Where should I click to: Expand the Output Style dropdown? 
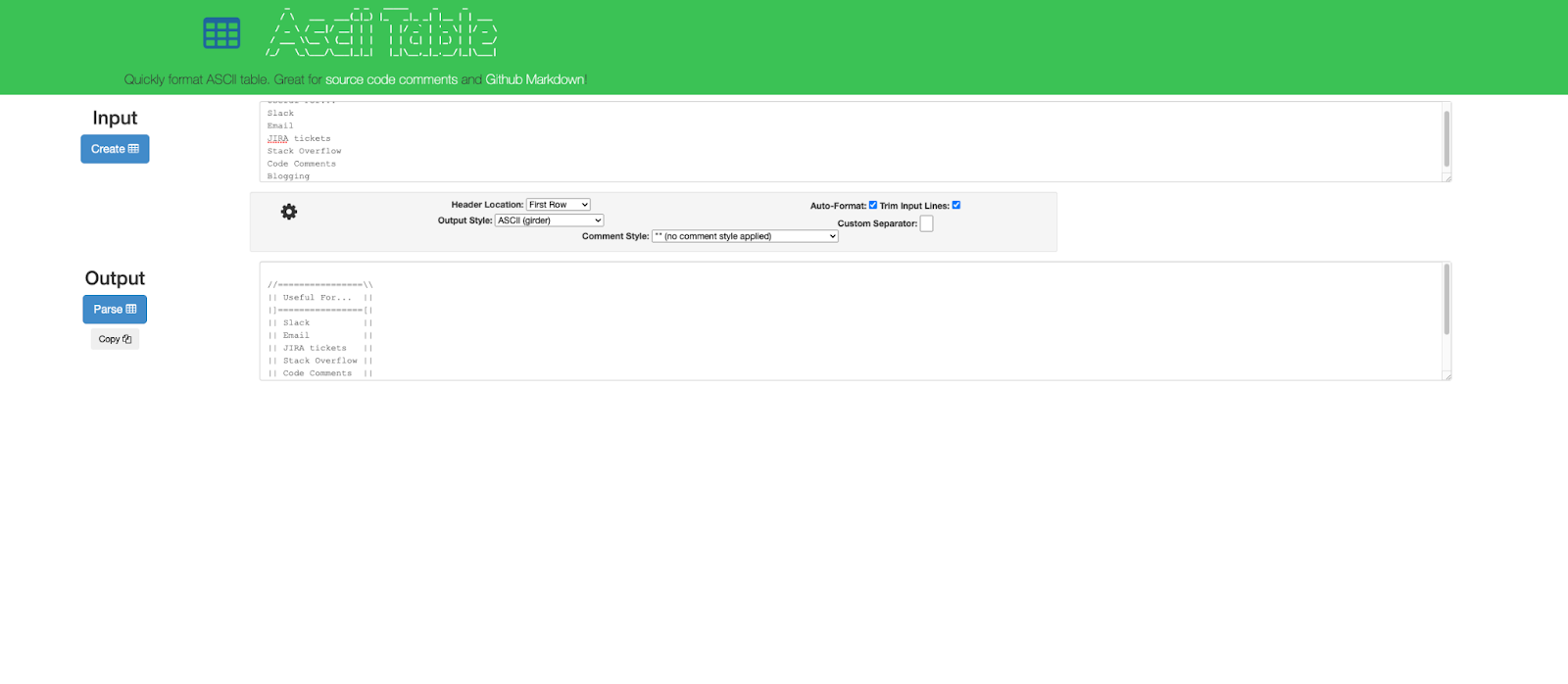click(x=549, y=220)
